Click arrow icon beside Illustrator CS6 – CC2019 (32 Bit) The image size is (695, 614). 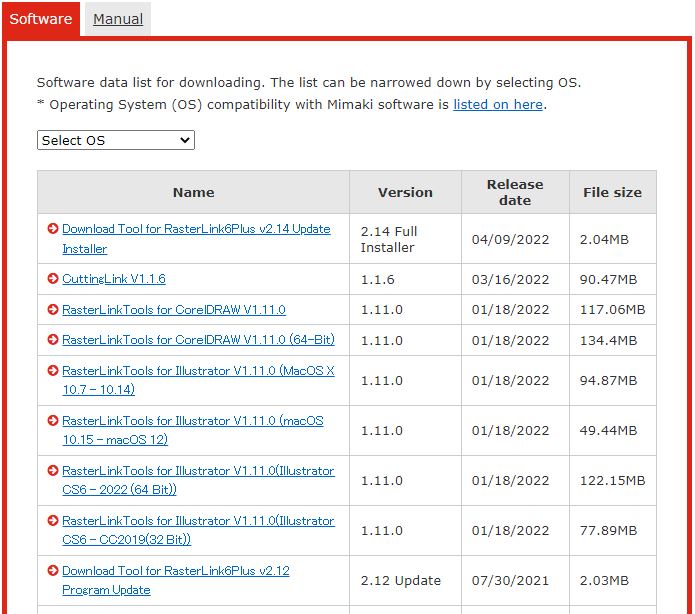53,521
